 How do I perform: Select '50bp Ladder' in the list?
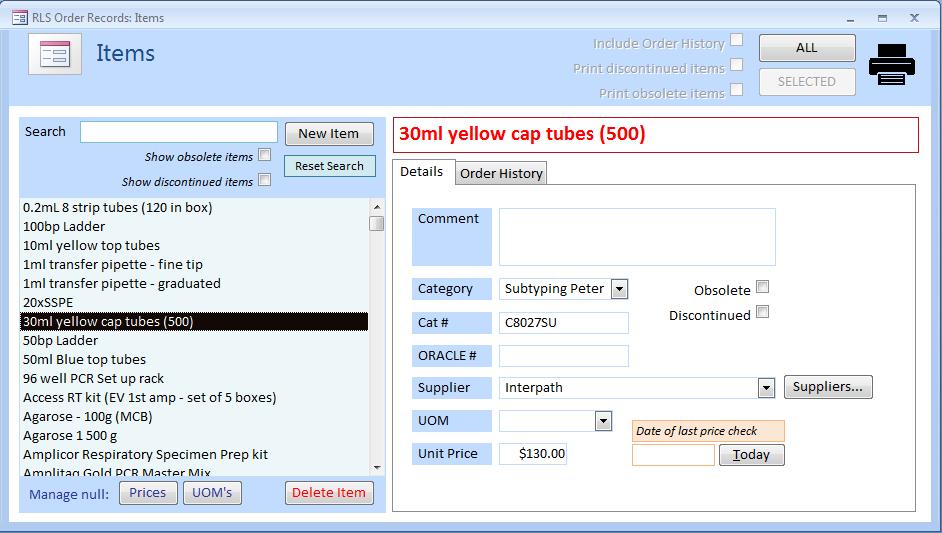coord(195,341)
